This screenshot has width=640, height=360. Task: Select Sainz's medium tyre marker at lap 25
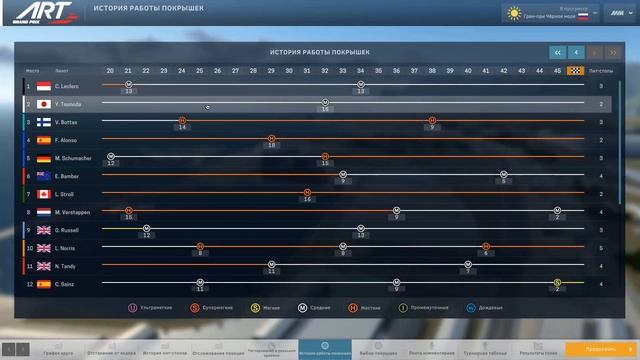200,282
